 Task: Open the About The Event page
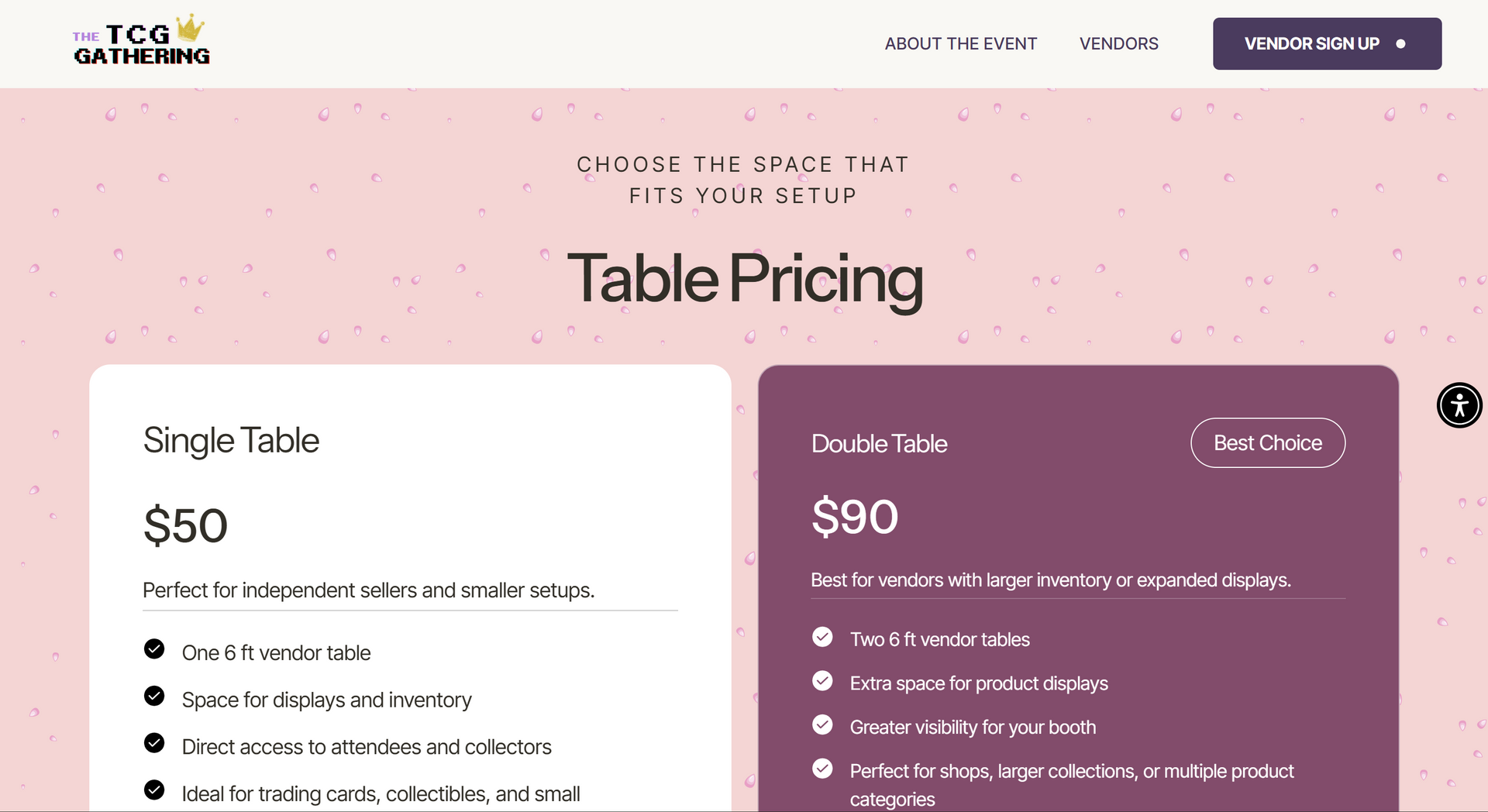click(x=961, y=43)
